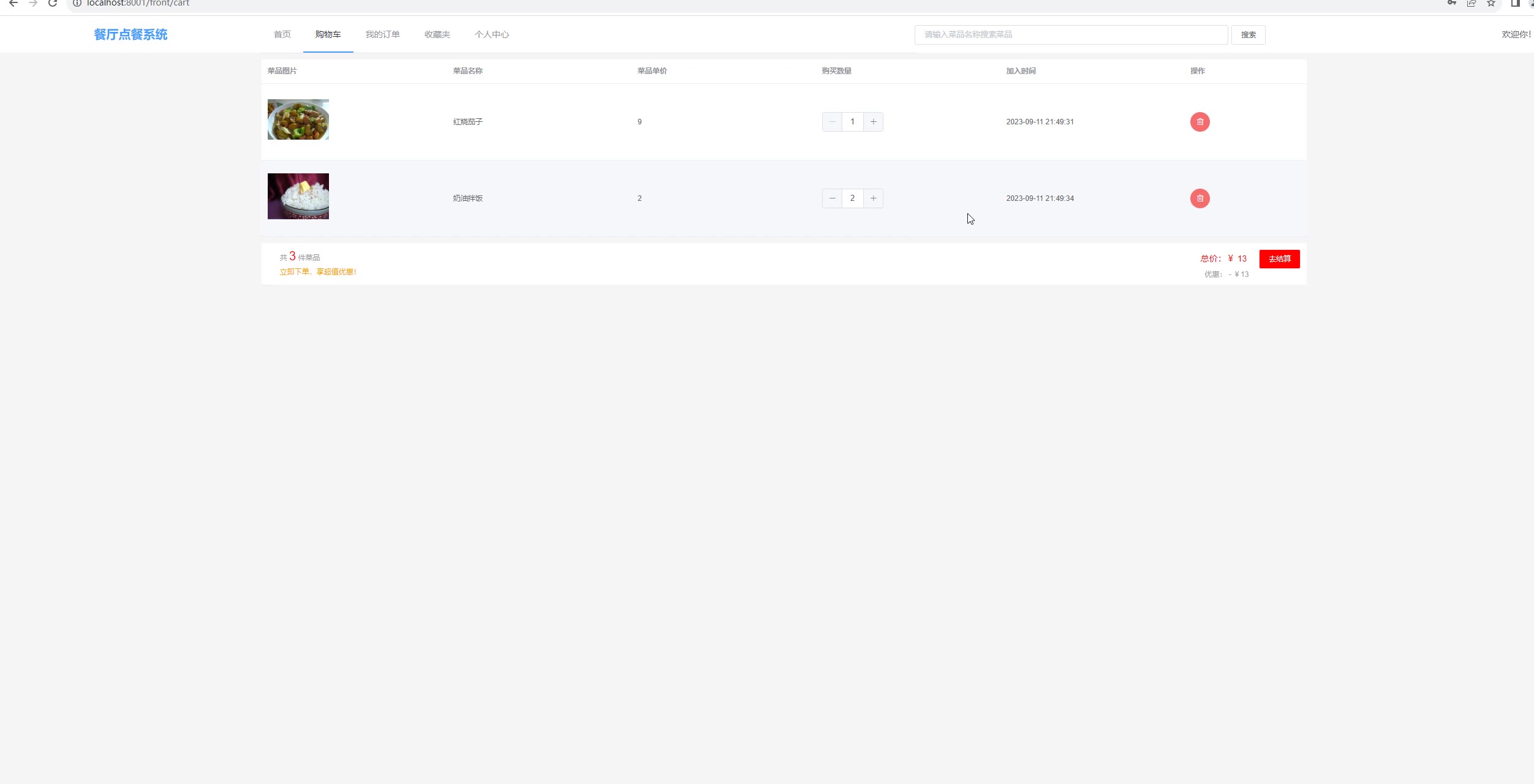Click the 2023-09-11 21:49:34 timestamp
Image resolution: width=1534 pixels, height=784 pixels.
(x=1040, y=198)
